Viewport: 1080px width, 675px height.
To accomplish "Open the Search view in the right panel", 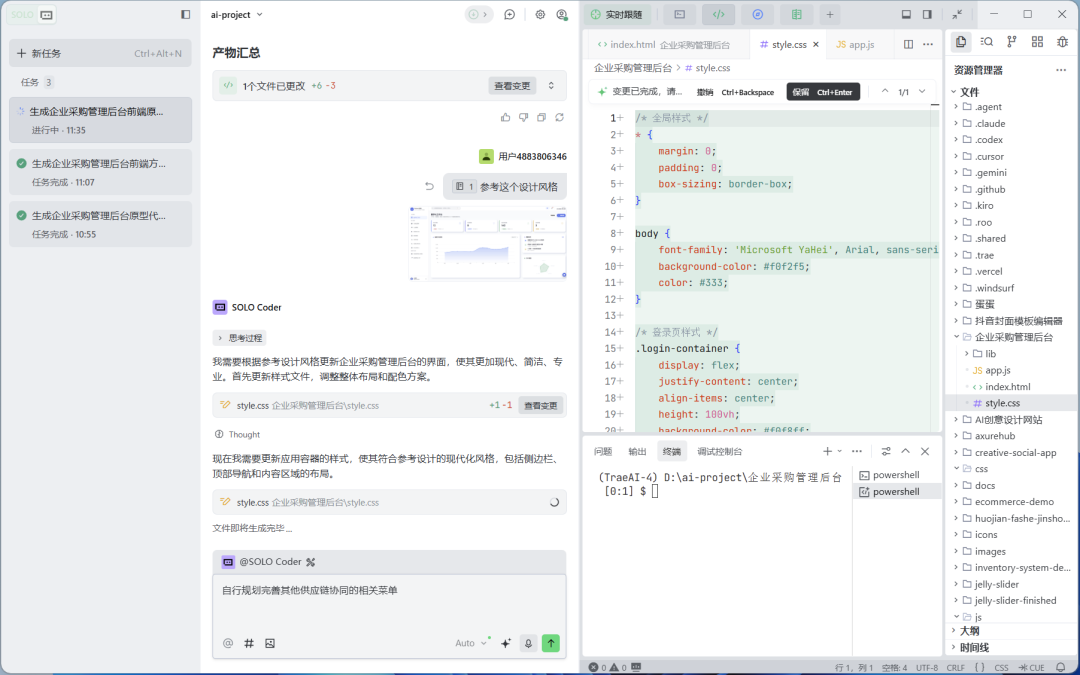I will coord(986,41).
